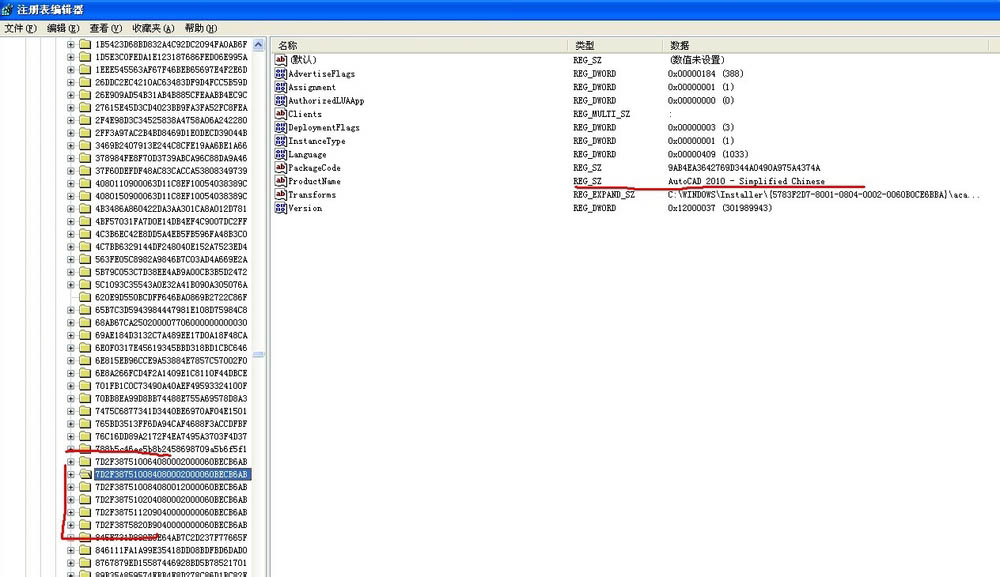Click the icon of the Language value
1000x577 pixels.
point(281,154)
